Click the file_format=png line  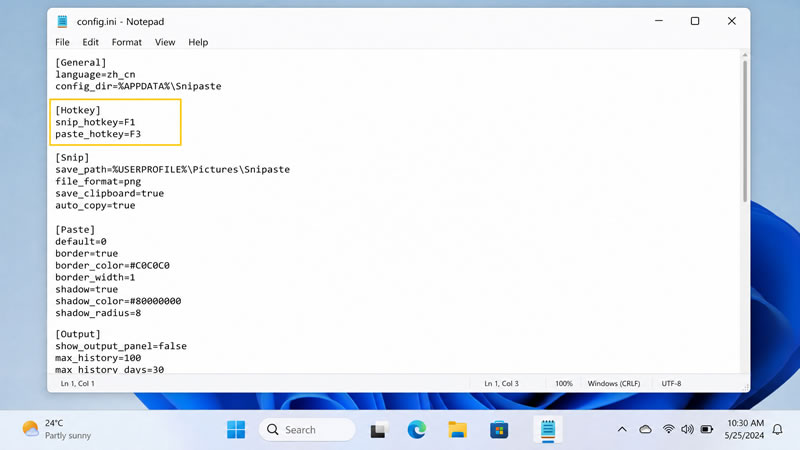(98, 182)
